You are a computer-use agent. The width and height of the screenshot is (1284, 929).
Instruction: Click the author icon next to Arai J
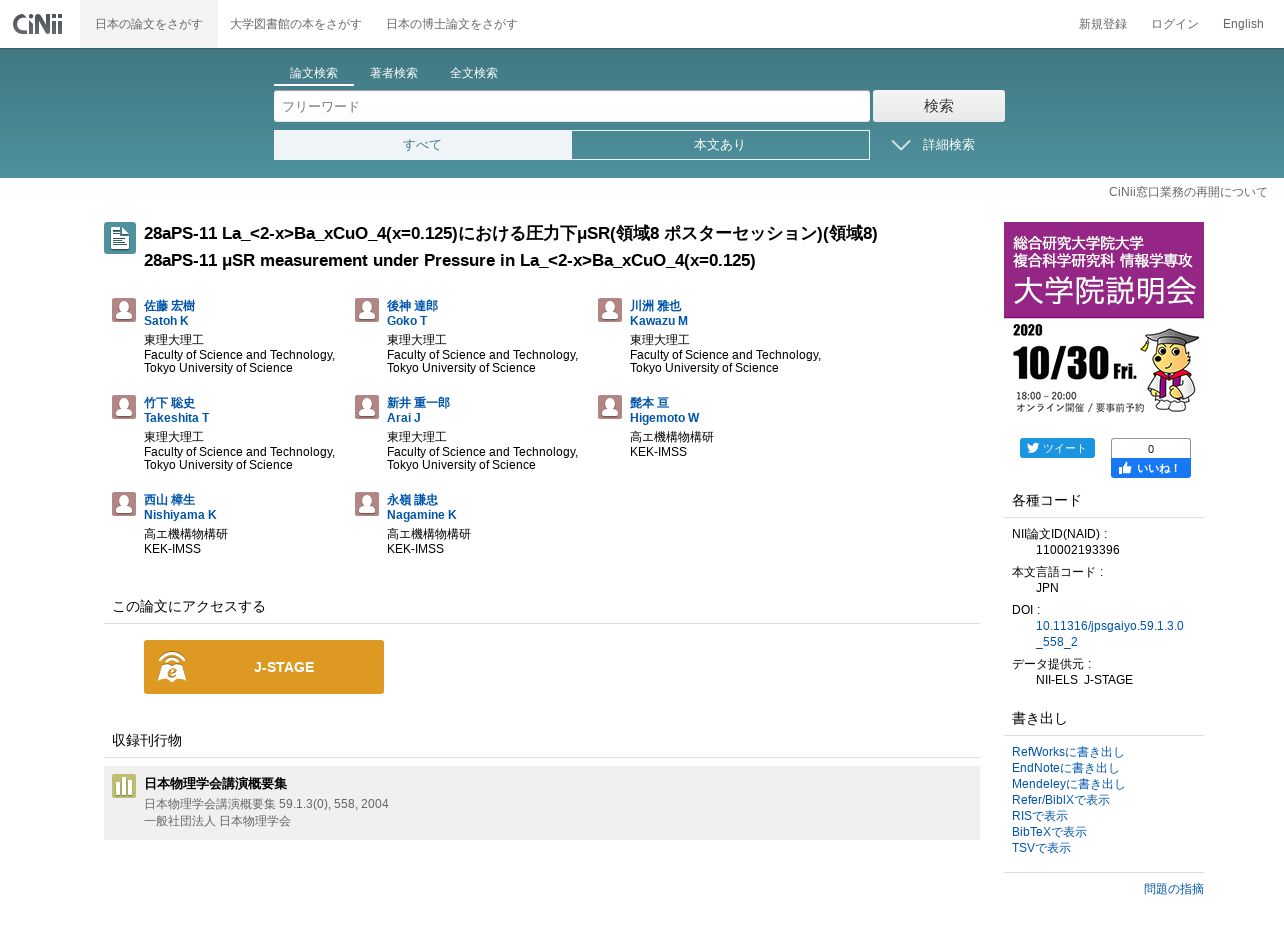367,407
